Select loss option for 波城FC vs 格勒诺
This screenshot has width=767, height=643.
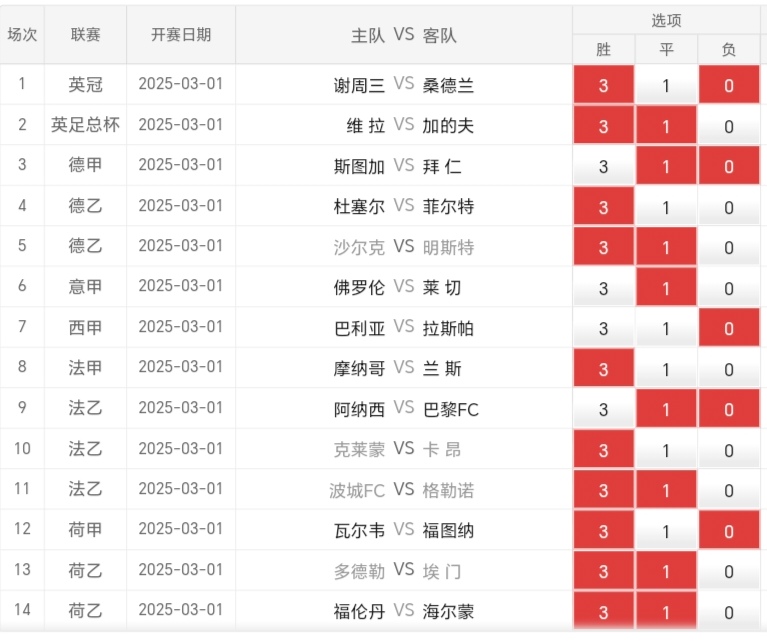(729, 490)
